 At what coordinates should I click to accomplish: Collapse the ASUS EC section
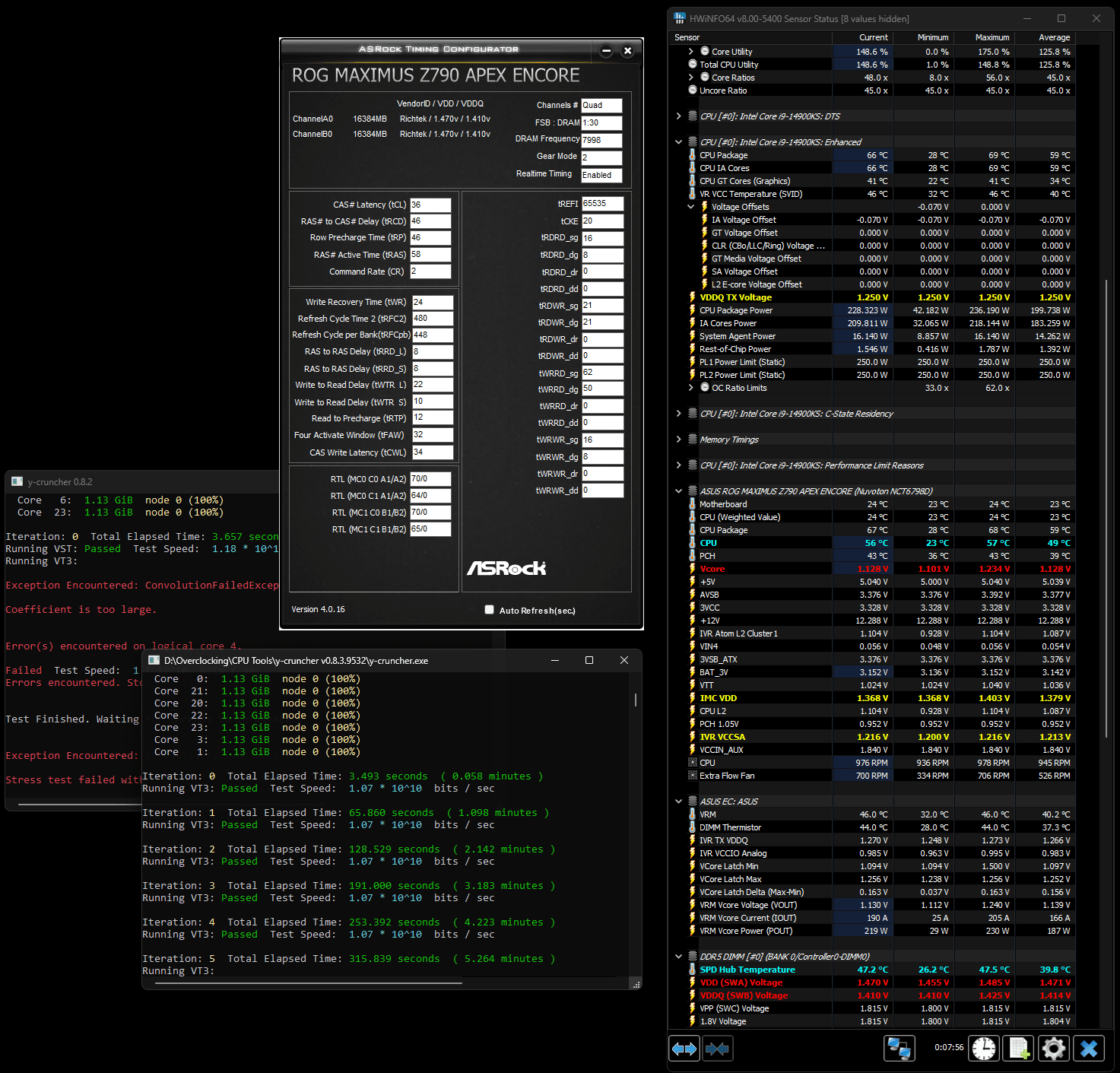coord(678,802)
